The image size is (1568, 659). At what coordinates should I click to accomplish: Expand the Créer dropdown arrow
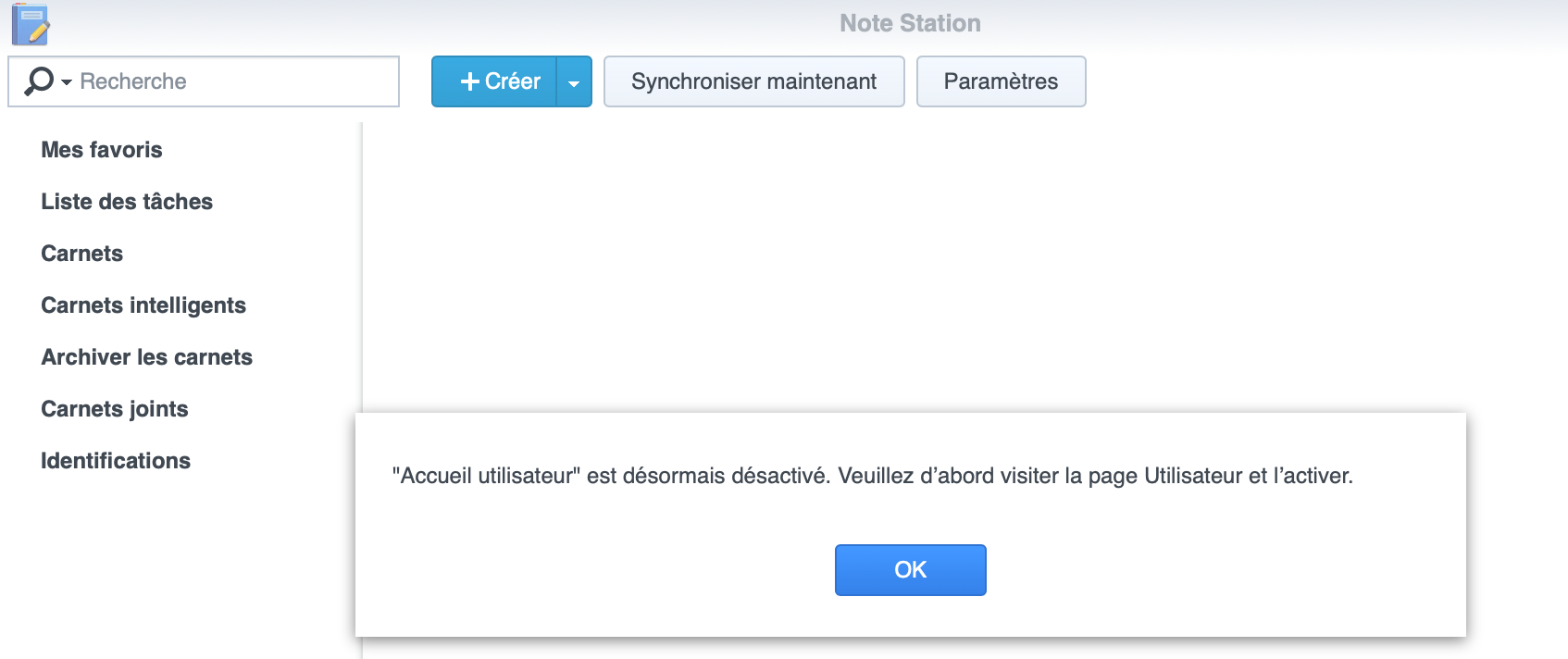pyautogui.click(x=574, y=82)
